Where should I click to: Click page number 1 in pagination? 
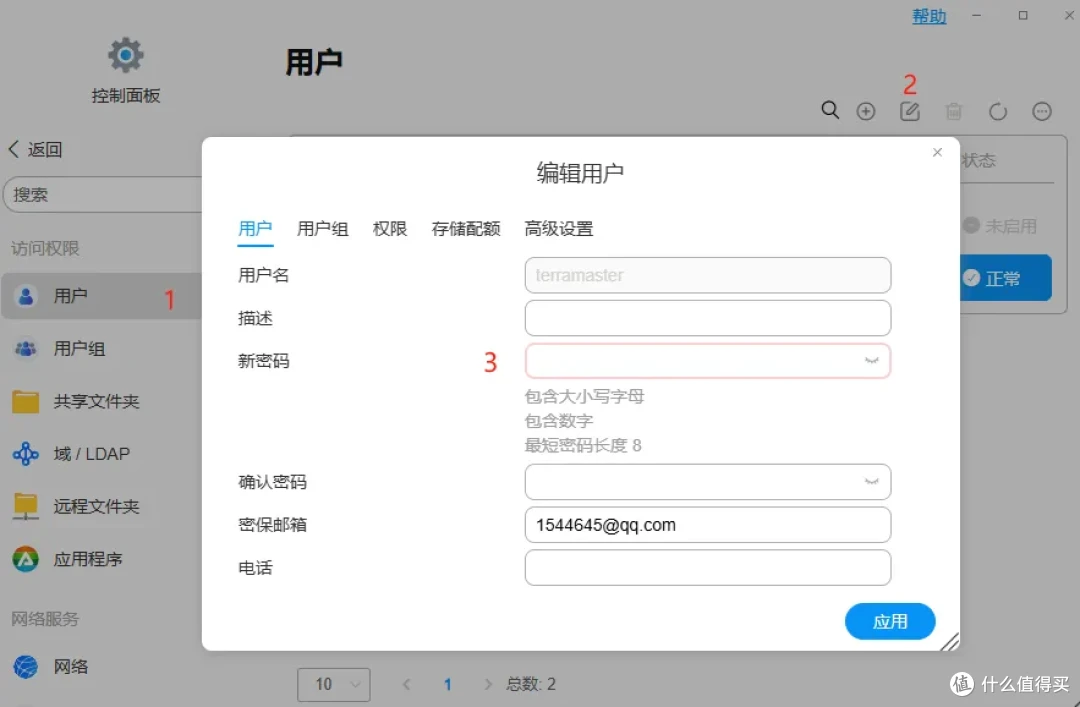448,684
